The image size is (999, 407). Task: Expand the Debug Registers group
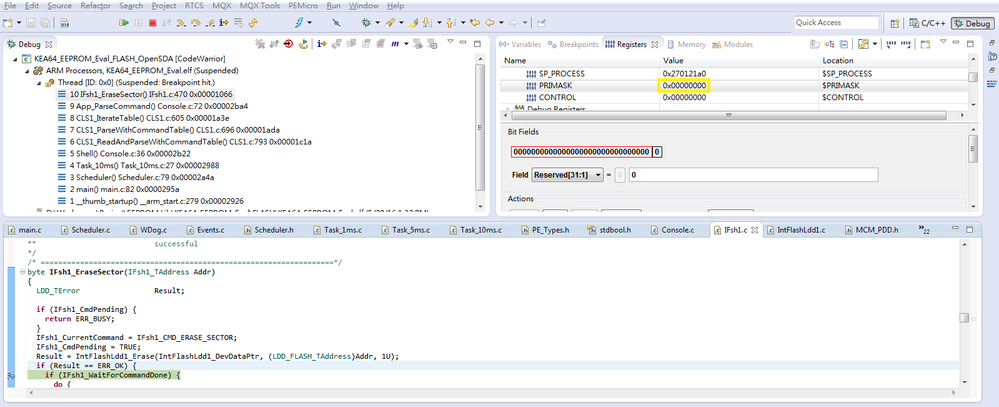[x=507, y=109]
